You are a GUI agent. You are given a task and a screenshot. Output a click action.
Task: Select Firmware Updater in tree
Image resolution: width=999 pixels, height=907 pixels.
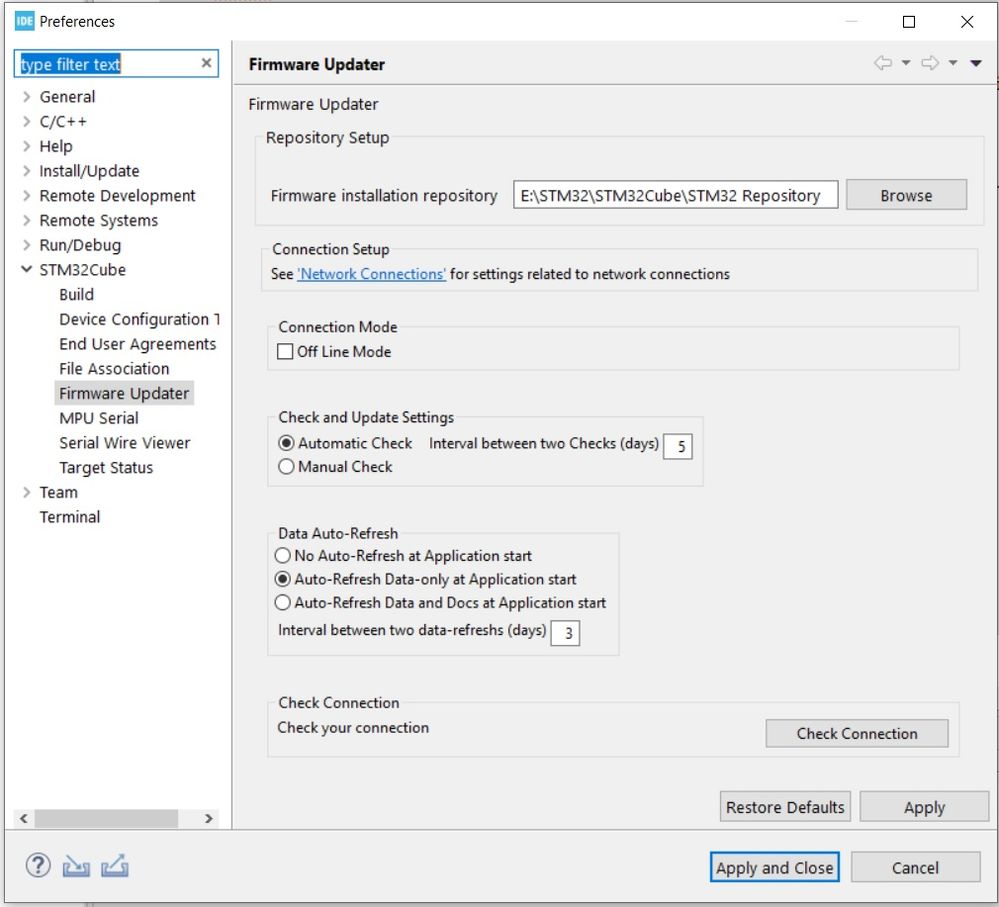pos(124,394)
